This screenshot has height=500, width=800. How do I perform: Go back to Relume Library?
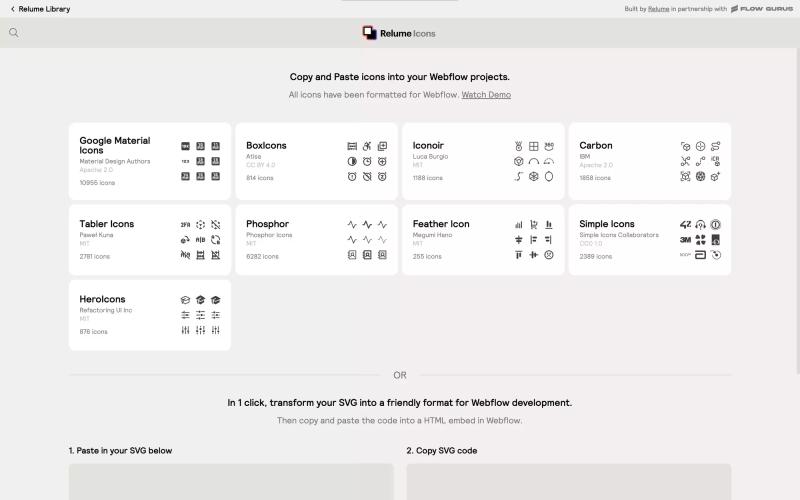click(40, 9)
